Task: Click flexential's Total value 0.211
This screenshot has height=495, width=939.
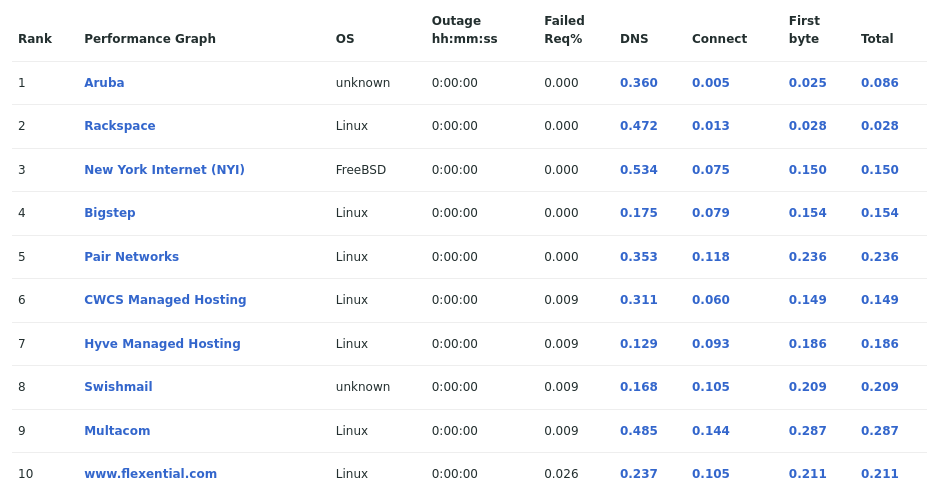Action: (x=880, y=473)
